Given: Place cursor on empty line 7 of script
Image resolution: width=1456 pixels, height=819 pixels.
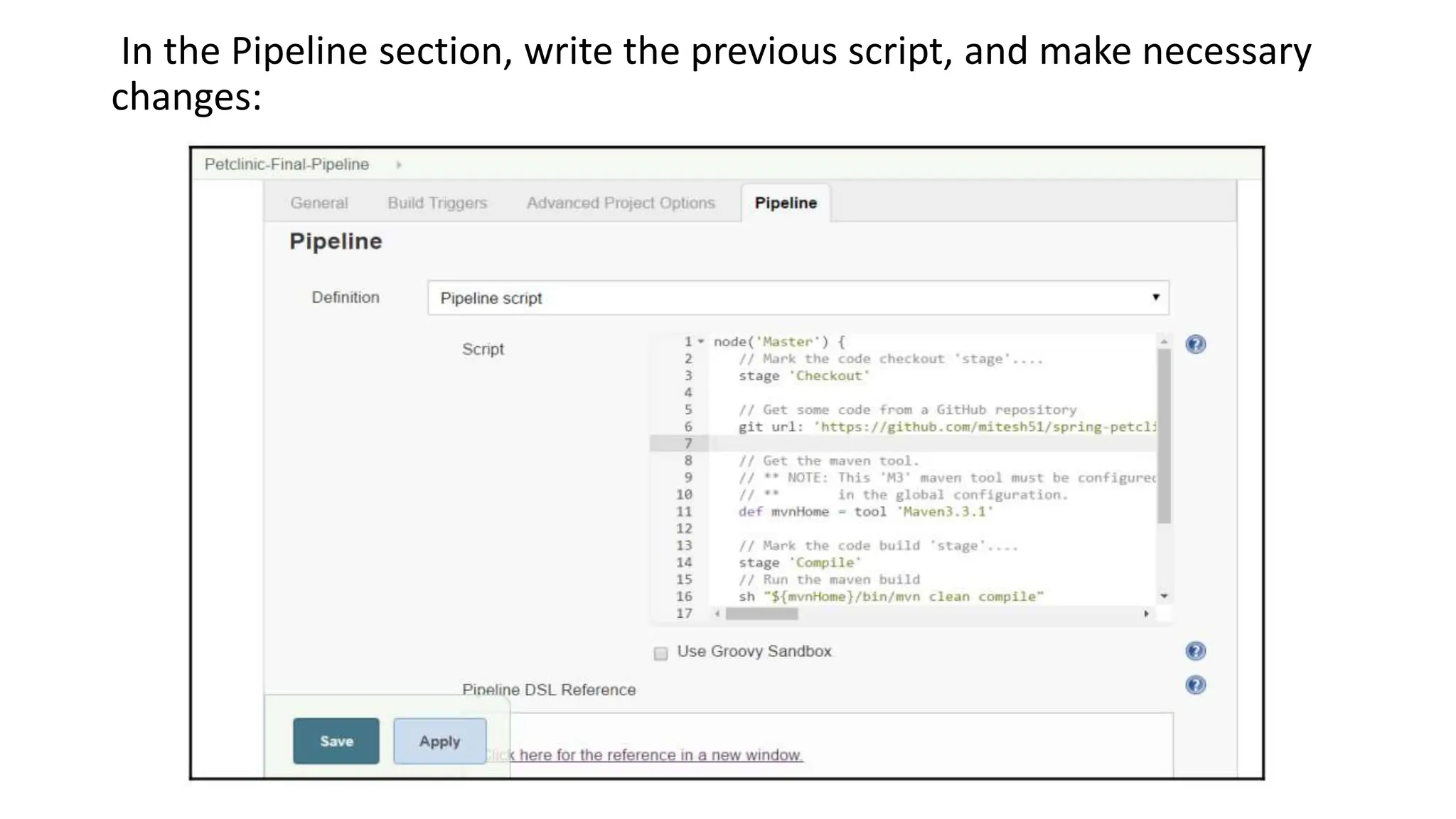Looking at the screenshot, I should pos(931,444).
